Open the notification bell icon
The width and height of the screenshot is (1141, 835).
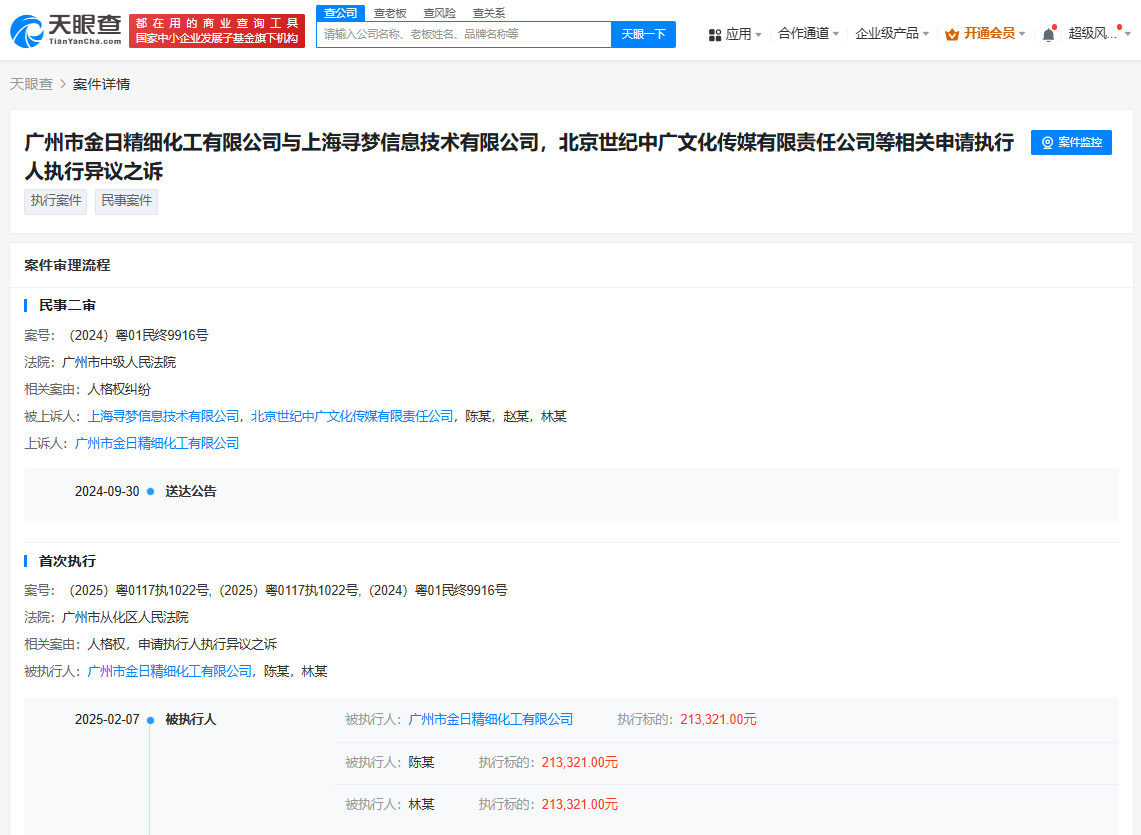[1048, 33]
